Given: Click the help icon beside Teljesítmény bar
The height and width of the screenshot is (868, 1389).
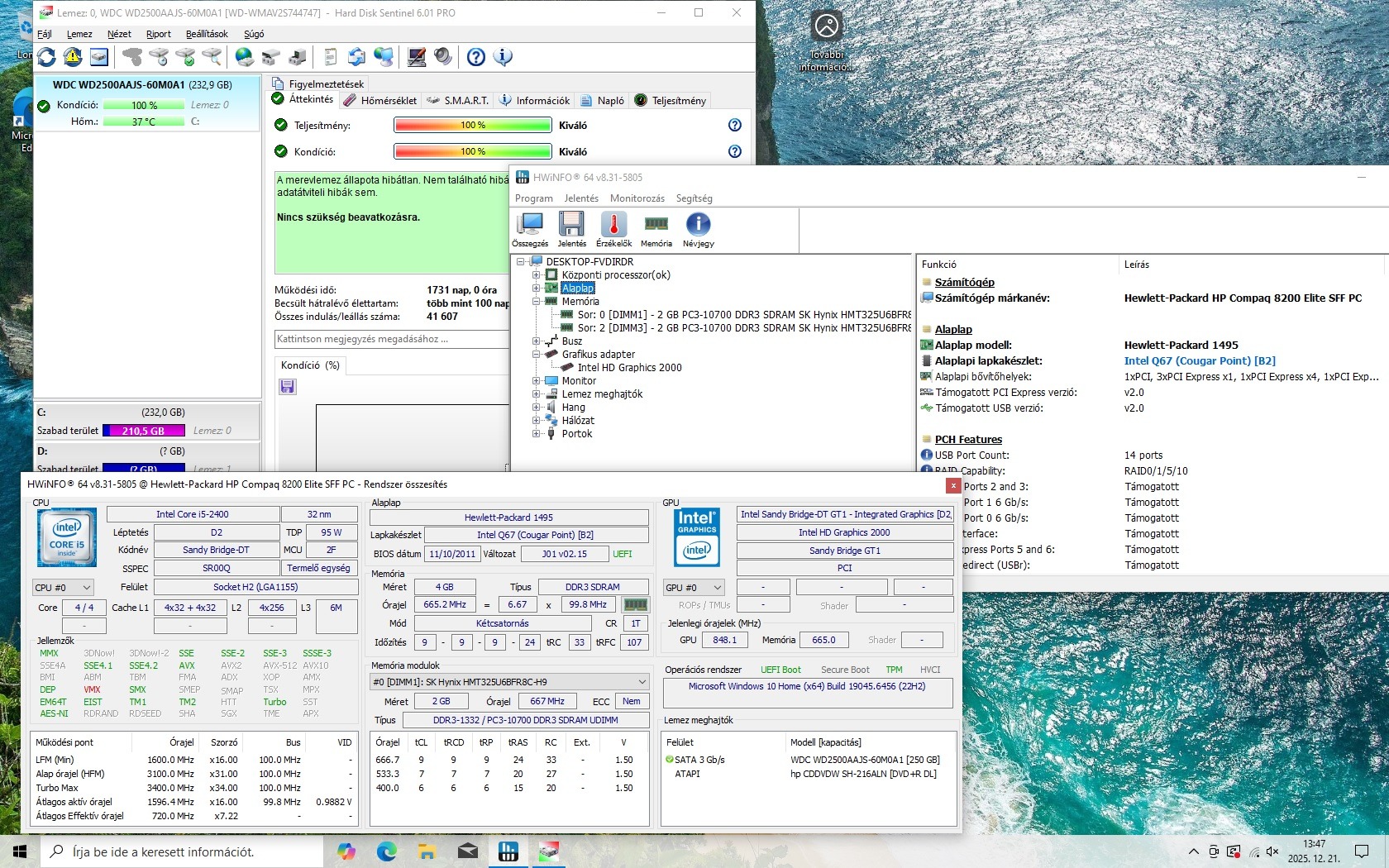Looking at the screenshot, I should click(x=734, y=125).
